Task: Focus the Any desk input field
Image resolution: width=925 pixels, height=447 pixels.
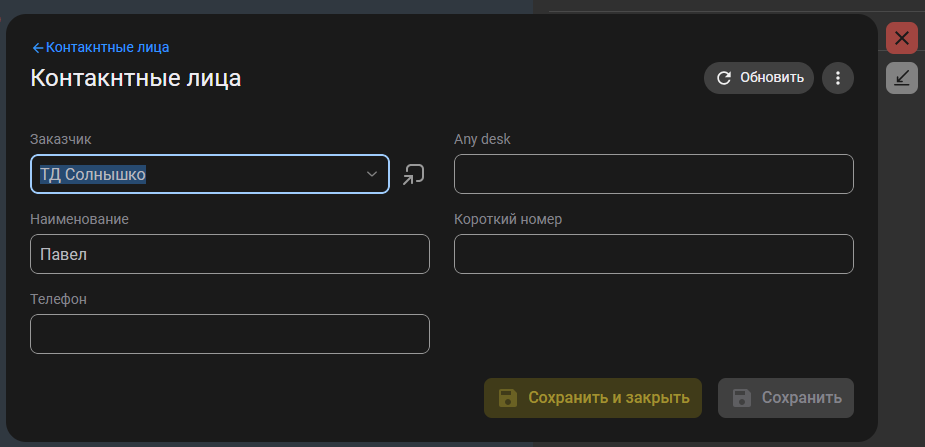Action: coord(653,174)
